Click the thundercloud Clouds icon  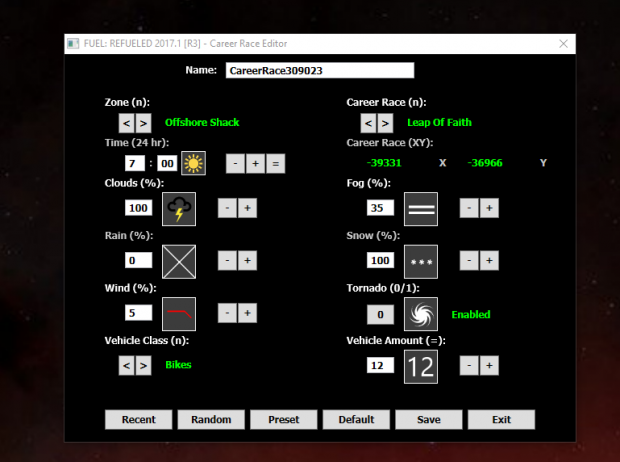click(179, 209)
